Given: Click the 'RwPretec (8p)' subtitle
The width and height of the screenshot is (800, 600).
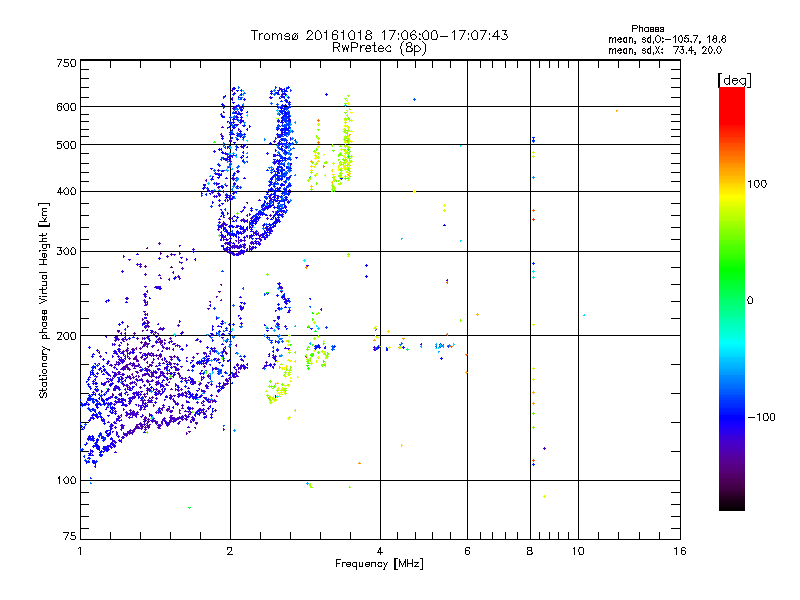Looking at the screenshot, I should click(379, 48).
